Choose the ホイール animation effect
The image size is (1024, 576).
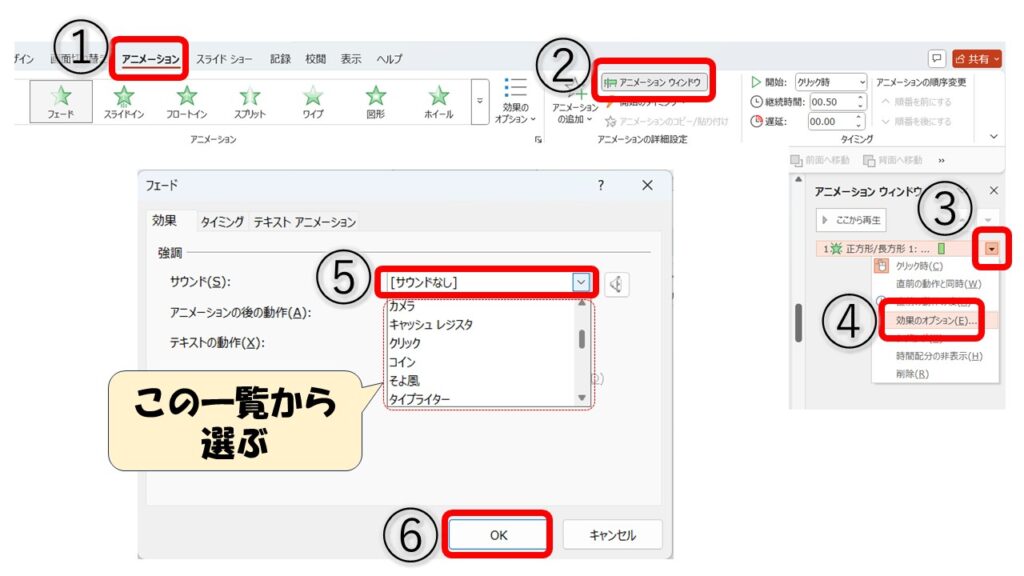438,102
